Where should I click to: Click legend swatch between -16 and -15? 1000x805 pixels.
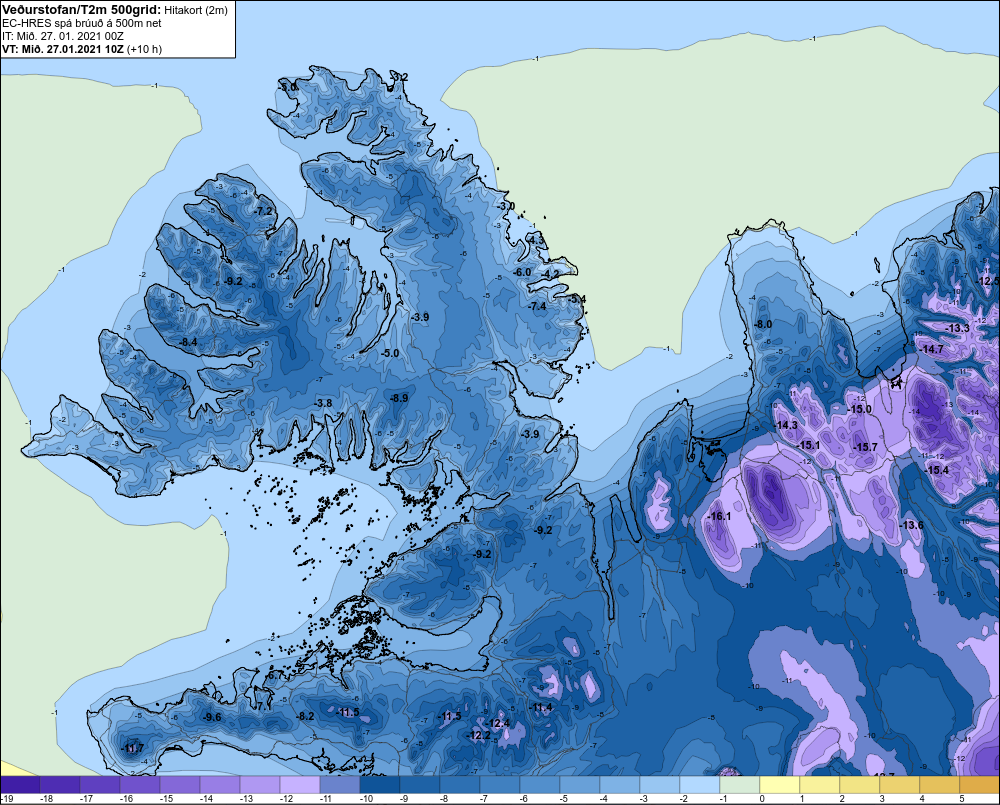click(x=140, y=784)
